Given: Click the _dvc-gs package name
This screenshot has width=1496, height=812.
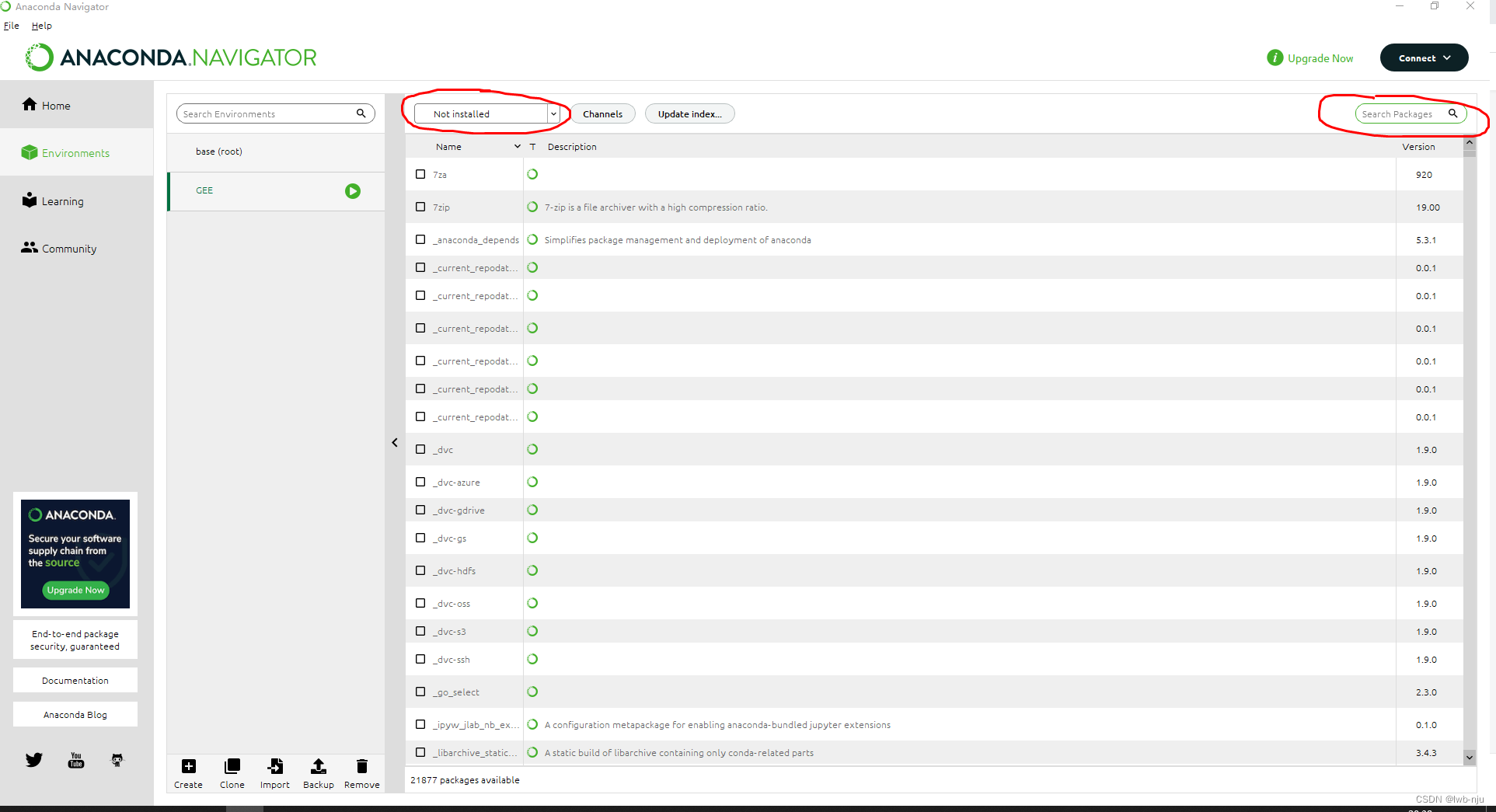Looking at the screenshot, I should (x=451, y=538).
